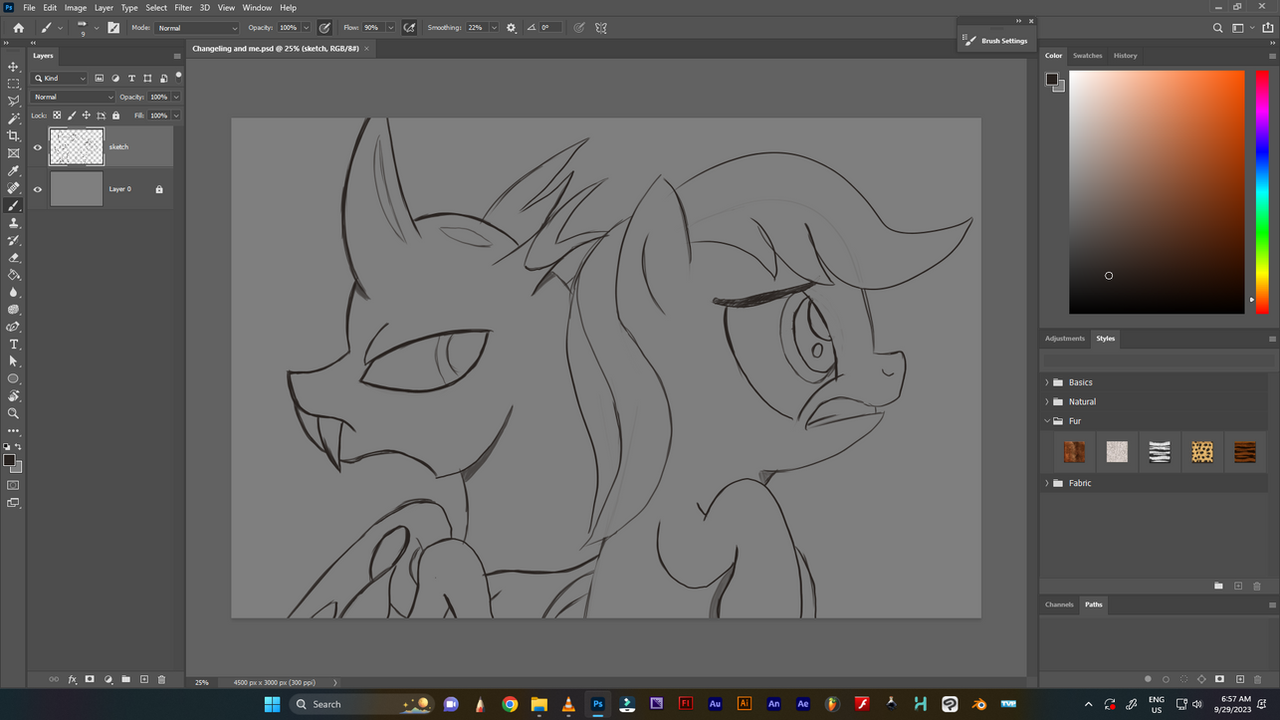Select the Zoom tool

point(13,413)
